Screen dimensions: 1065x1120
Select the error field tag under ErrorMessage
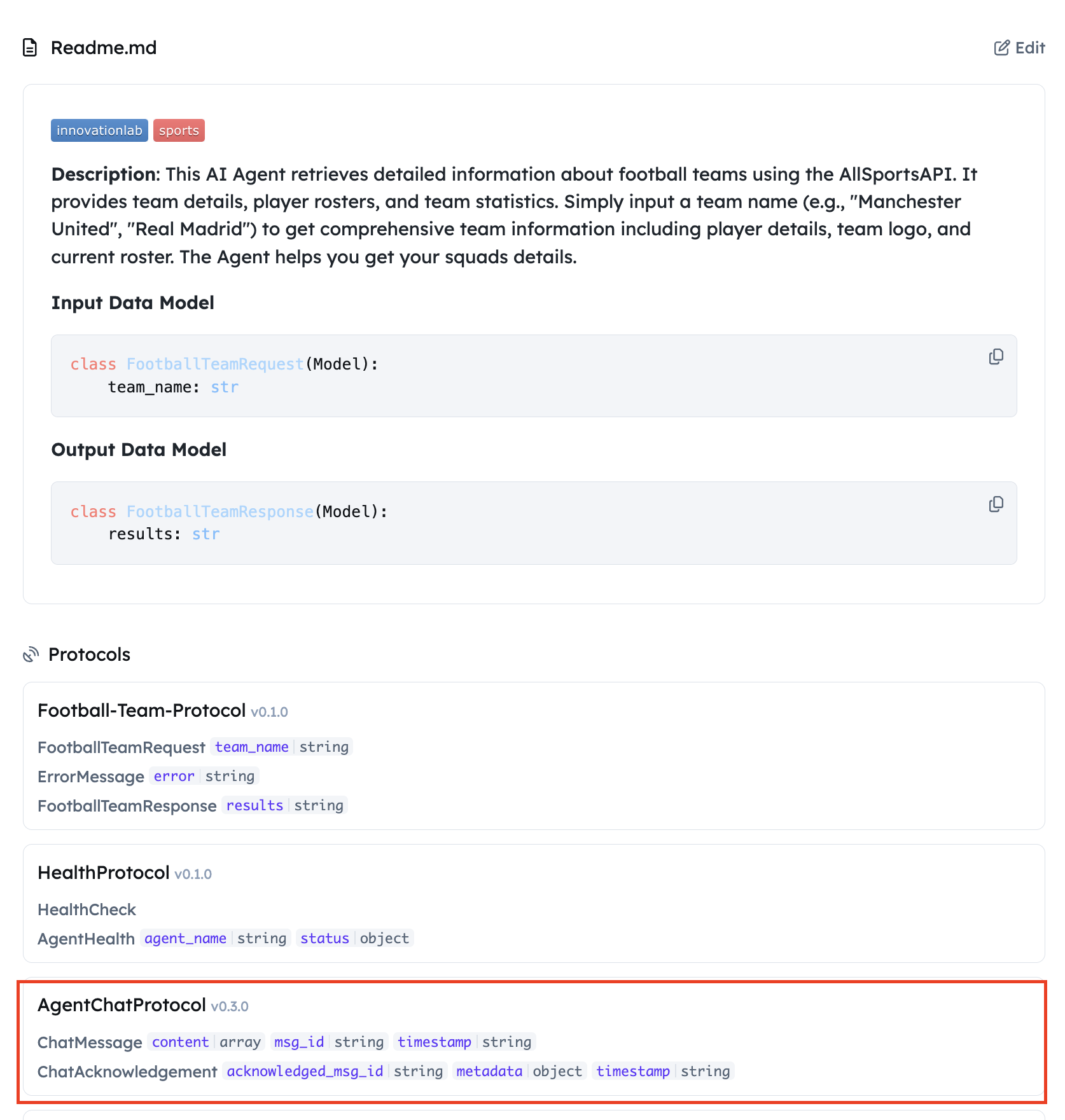[174, 776]
